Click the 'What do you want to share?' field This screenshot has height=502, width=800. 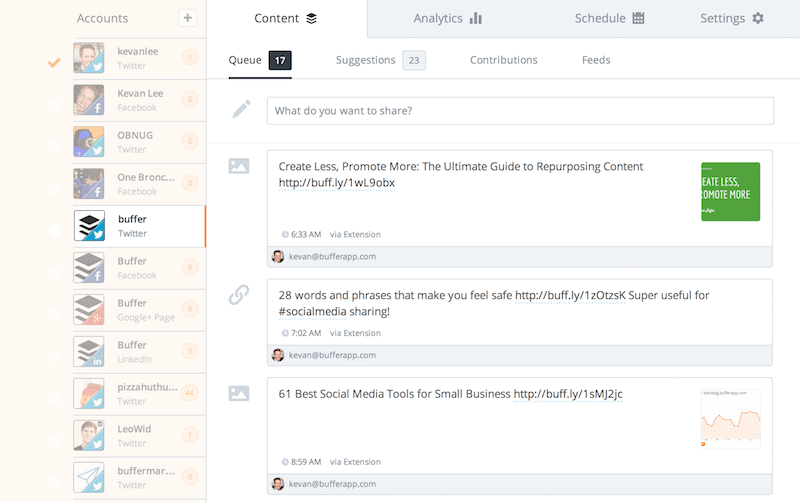coord(520,110)
